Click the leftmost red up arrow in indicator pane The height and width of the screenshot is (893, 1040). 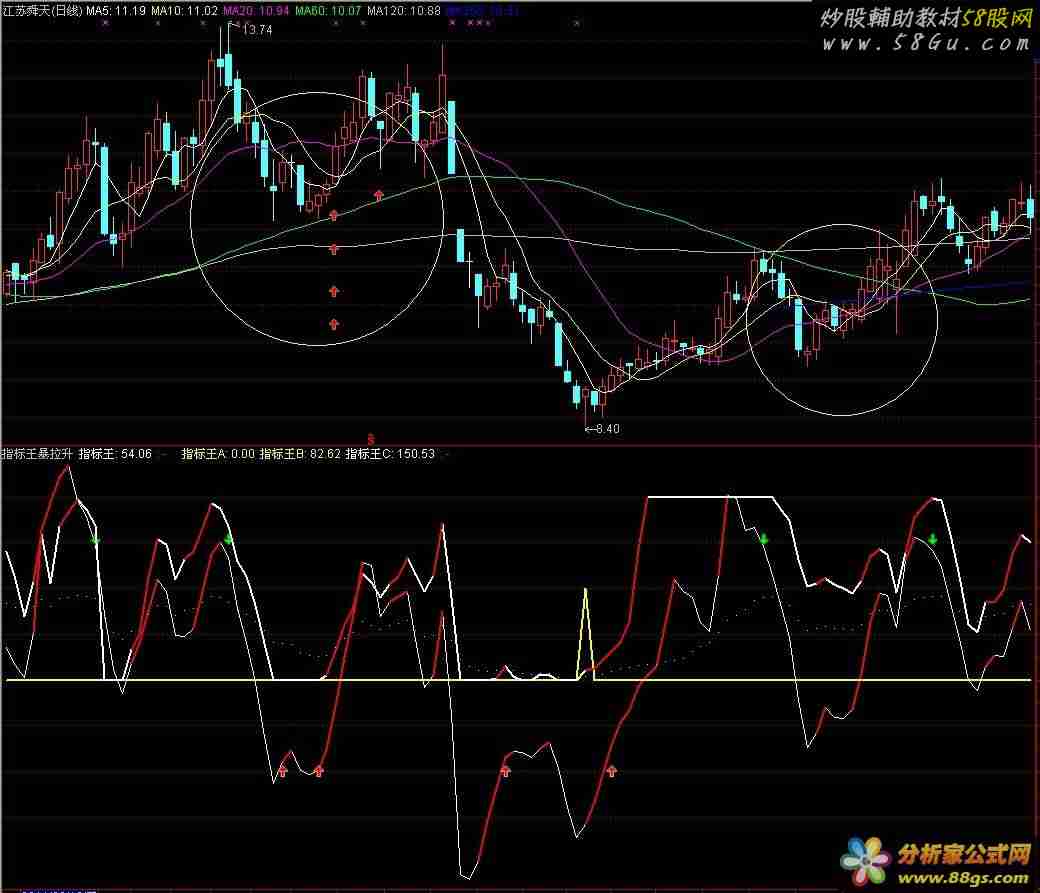pos(283,770)
